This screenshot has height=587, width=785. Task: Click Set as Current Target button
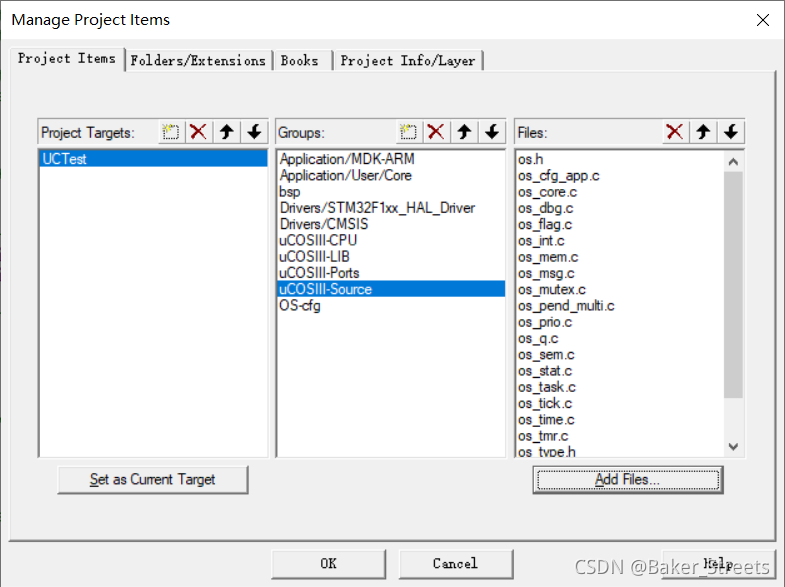(x=153, y=479)
